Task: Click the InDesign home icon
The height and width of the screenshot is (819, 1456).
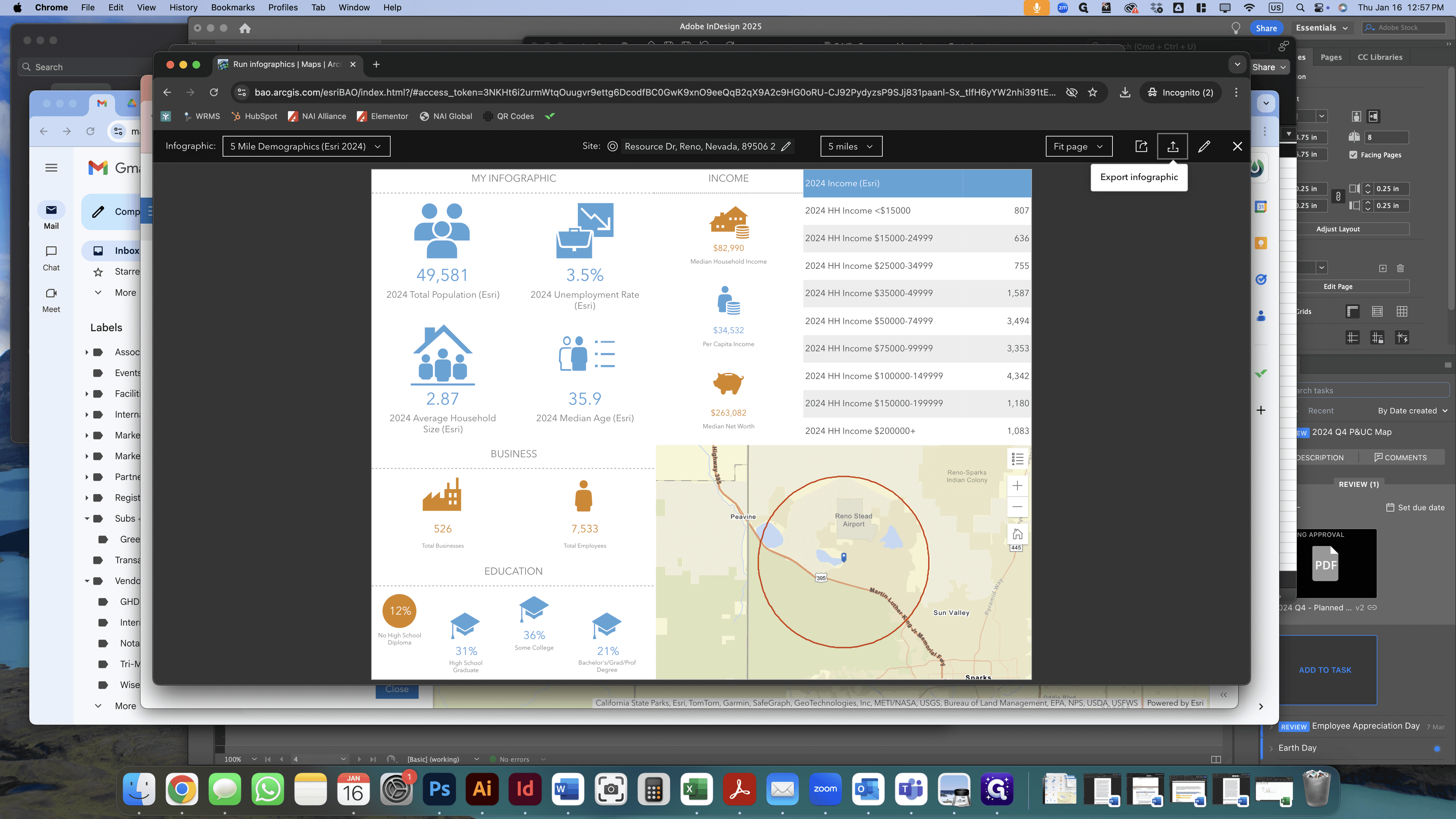Action: pyautogui.click(x=245, y=28)
